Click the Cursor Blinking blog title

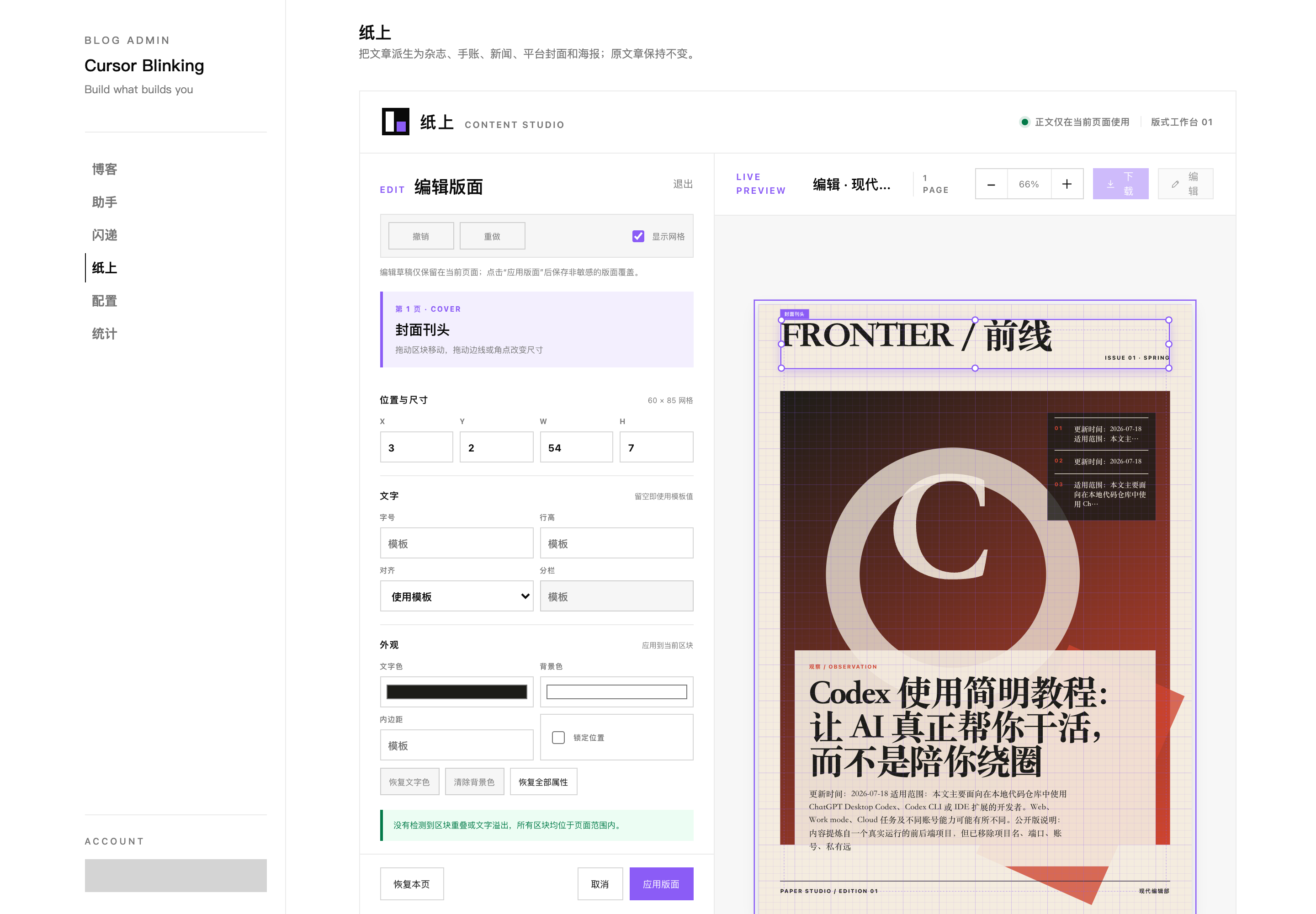144,66
